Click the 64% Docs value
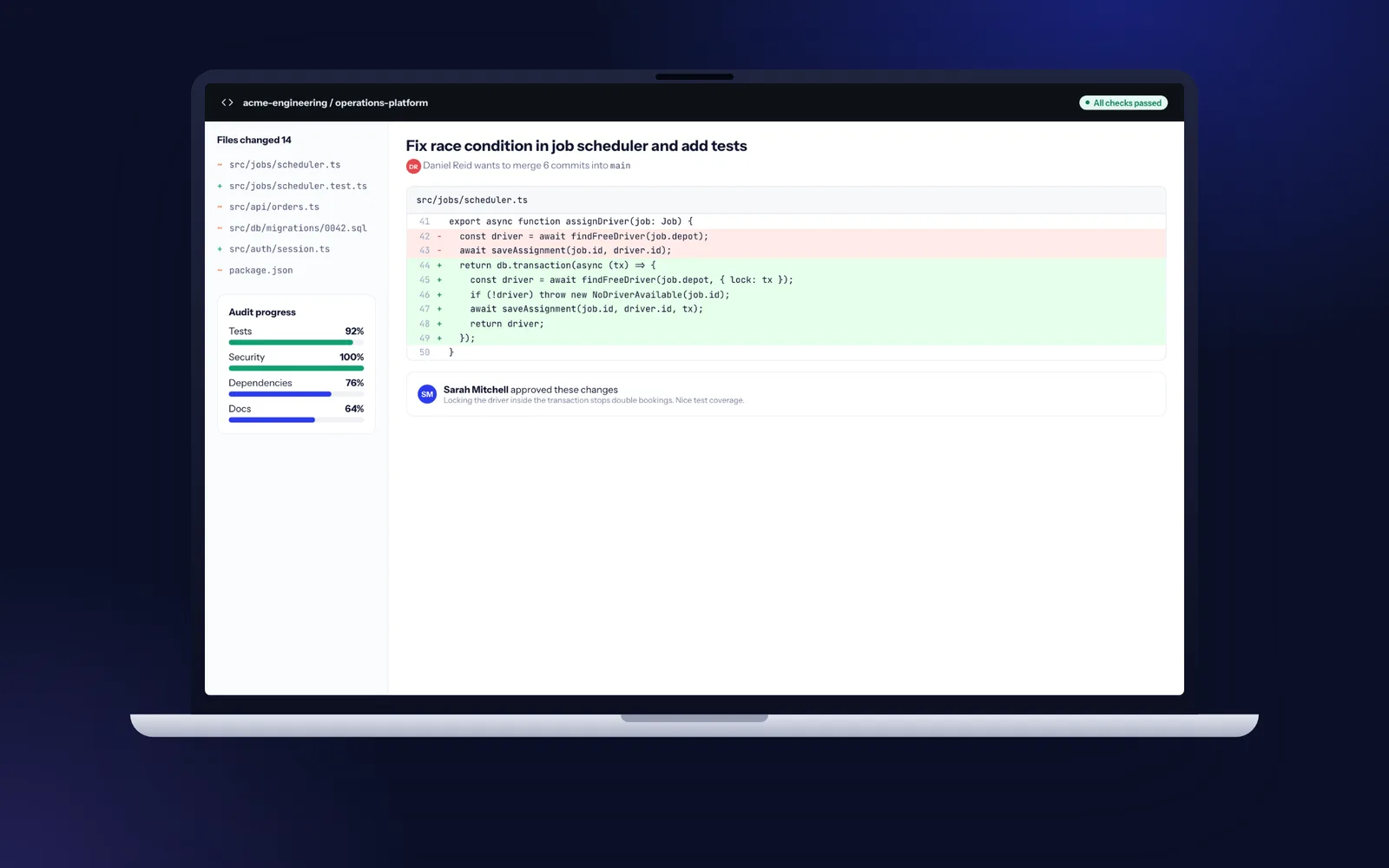 pos(354,409)
